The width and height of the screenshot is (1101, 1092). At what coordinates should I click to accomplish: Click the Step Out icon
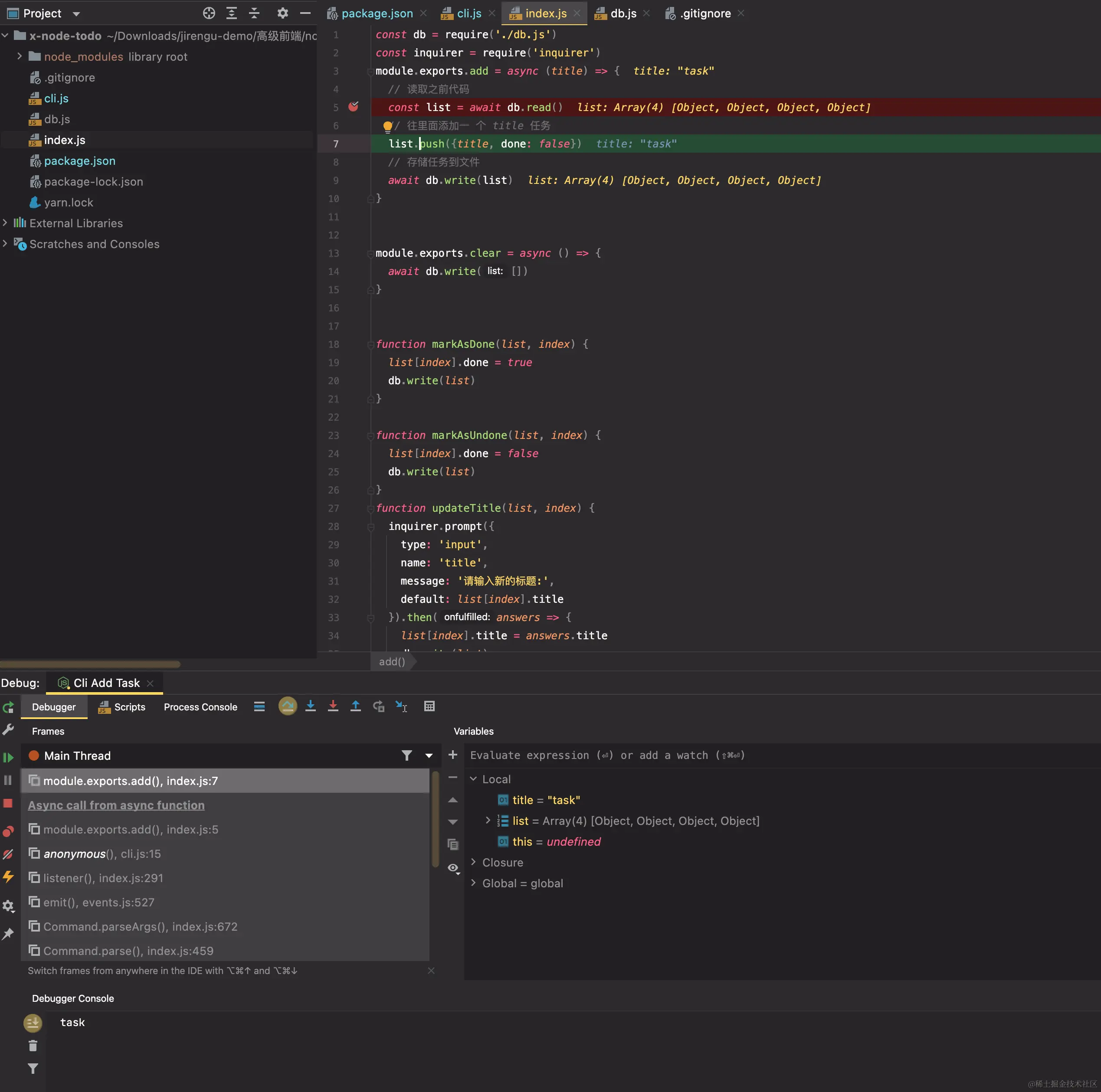tap(356, 706)
